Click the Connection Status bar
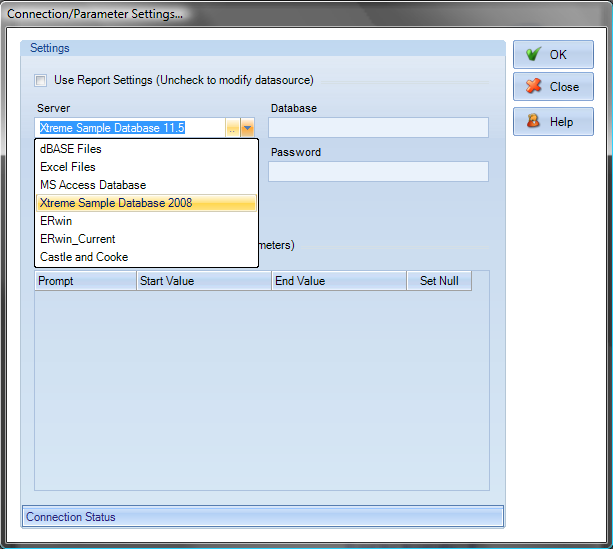This screenshot has height=549, width=613. (263, 517)
